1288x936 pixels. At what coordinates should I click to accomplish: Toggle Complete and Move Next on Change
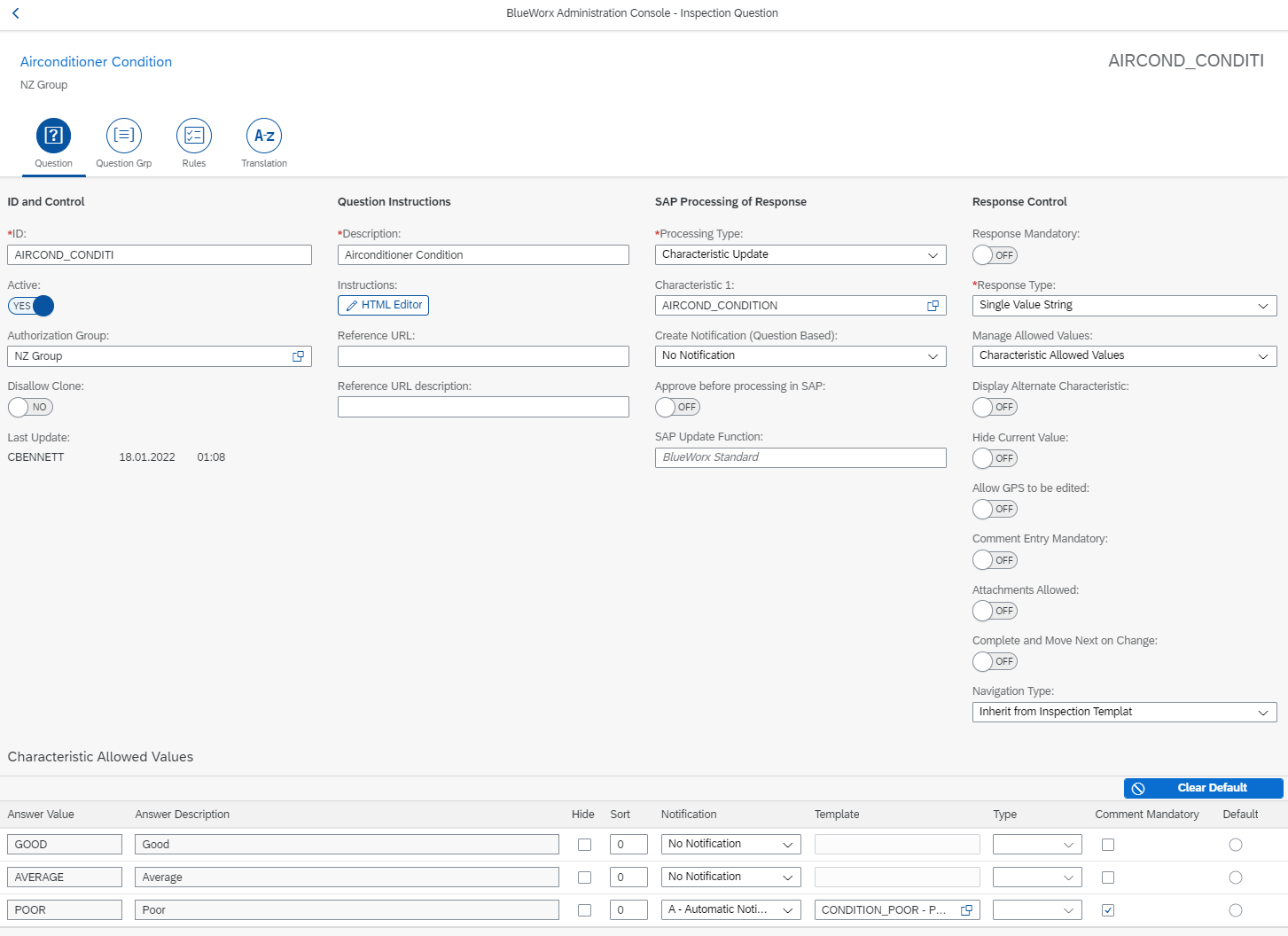(x=995, y=661)
